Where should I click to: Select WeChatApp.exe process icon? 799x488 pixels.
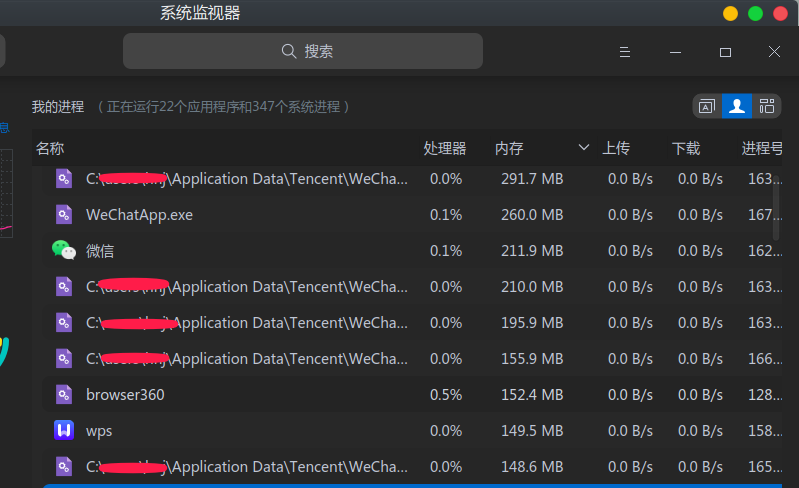[64, 214]
